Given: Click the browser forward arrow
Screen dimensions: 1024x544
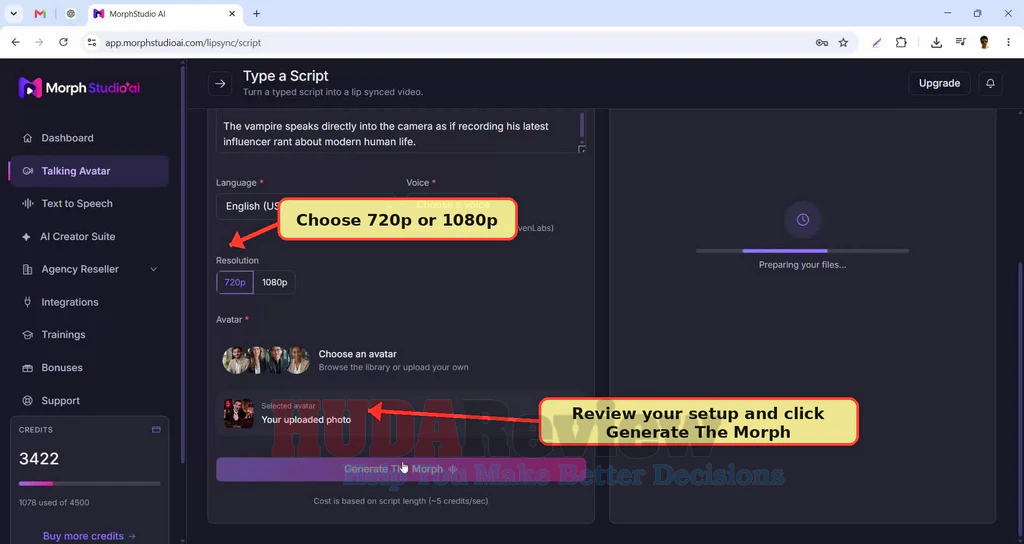Looking at the screenshot, I should [39, 42].
